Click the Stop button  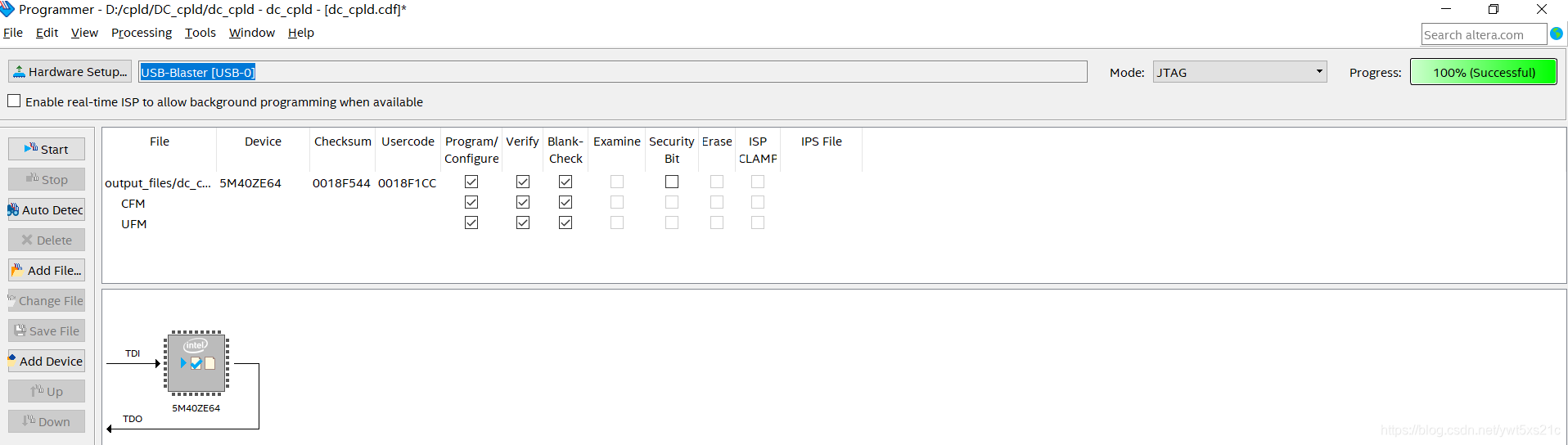coord(47,179)
